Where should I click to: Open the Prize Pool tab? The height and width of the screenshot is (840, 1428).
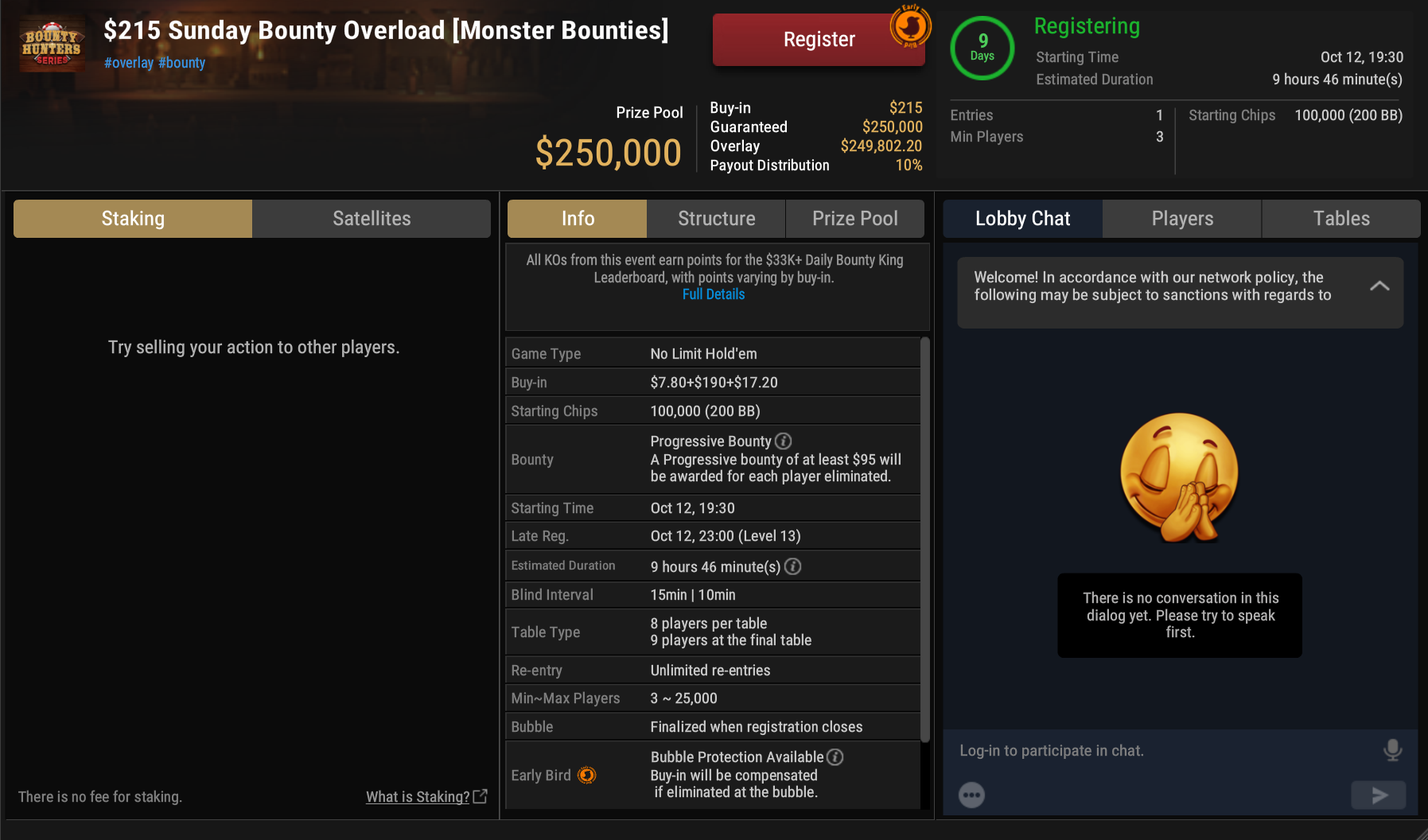point(855,219)
